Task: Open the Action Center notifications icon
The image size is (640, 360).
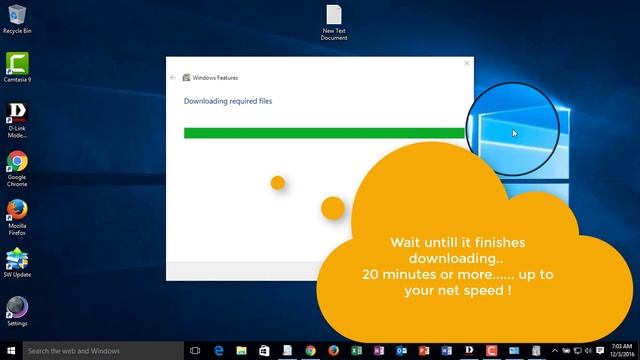Action: coord(600,351)
